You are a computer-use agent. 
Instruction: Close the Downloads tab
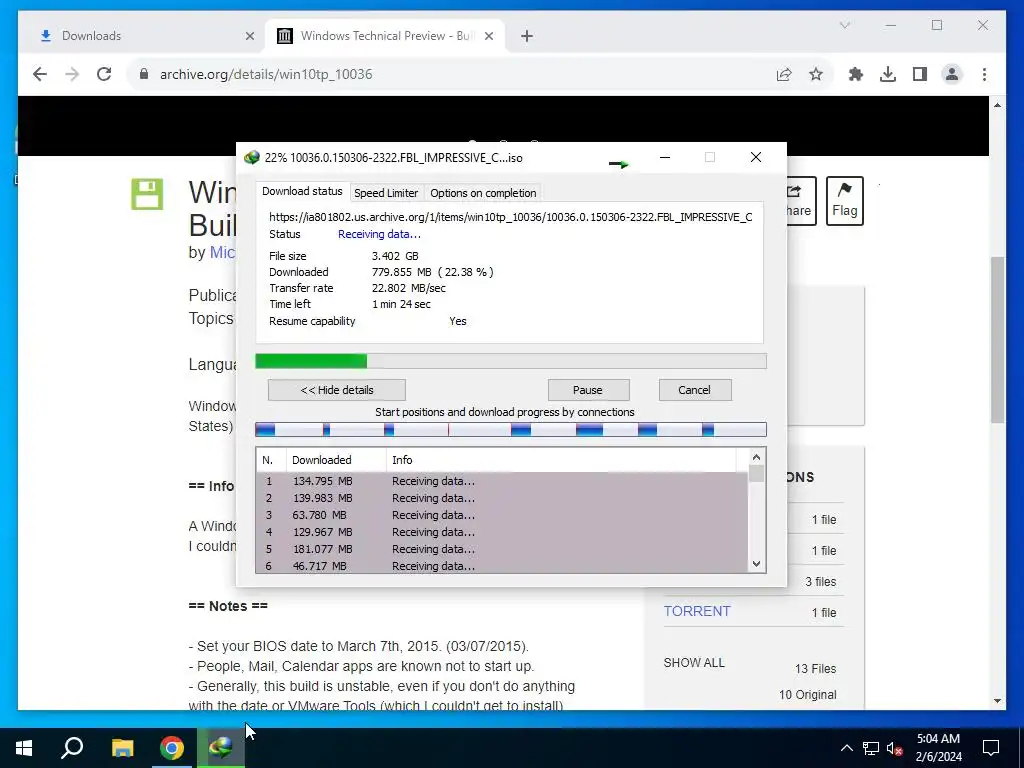click(x=249, y=36)
